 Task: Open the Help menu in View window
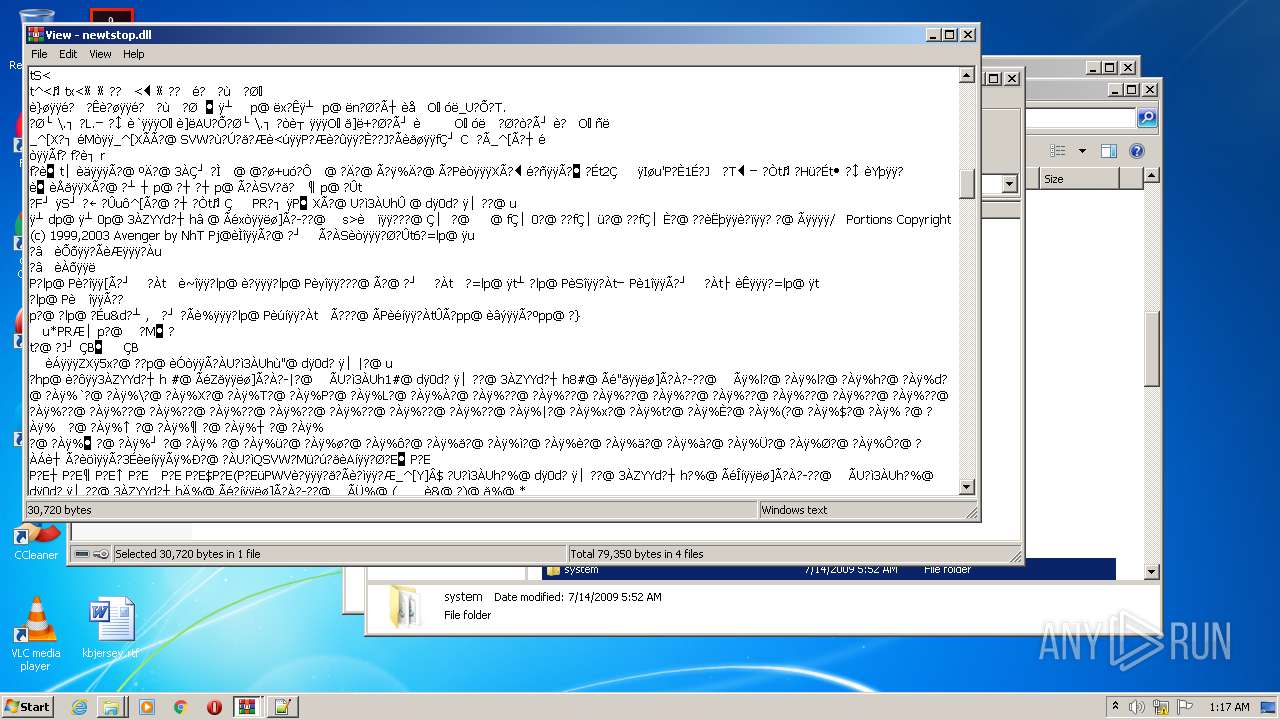tap(133, 54)
